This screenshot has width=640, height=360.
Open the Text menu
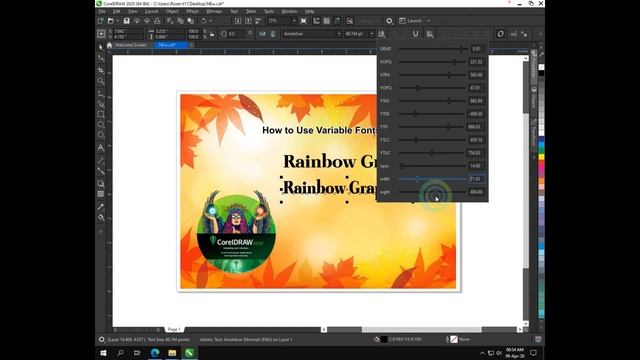click(x=234, y=11)
